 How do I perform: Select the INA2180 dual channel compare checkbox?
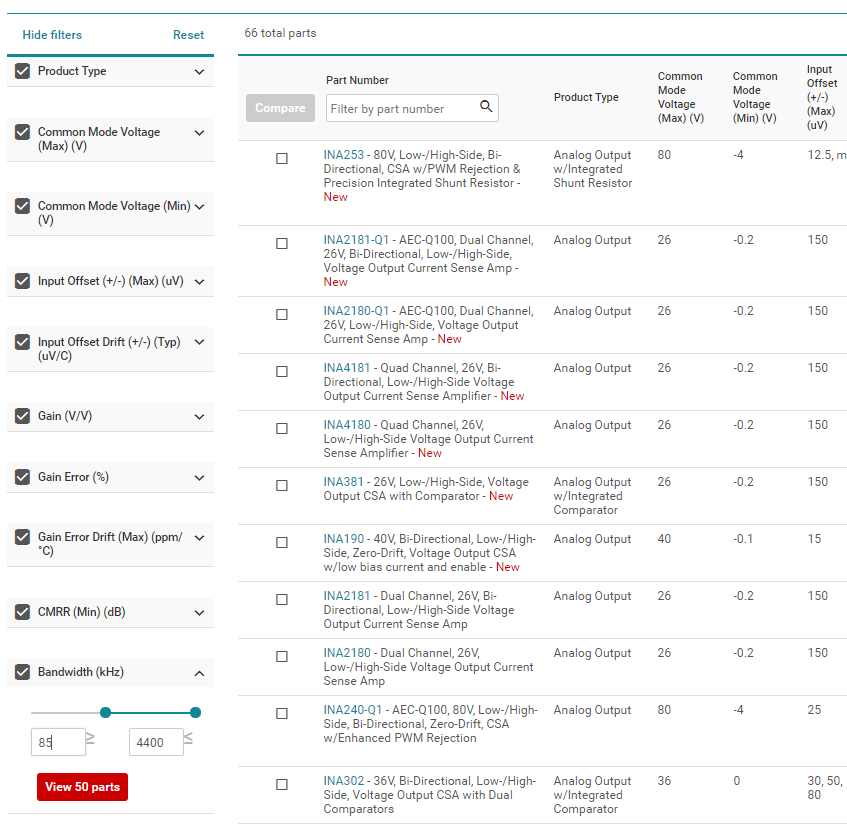[x=282, y=656]
